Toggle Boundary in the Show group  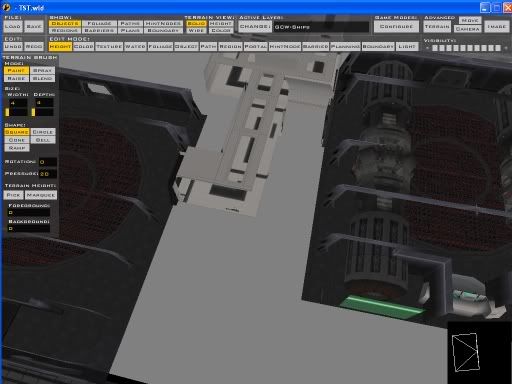[x=163, y=31]
